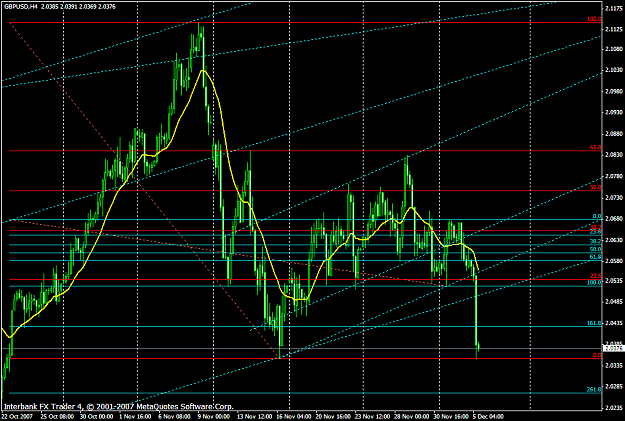Select the 2.0830 price axis label
The width and height of the screenshot is (625, 421).
[614, 154]
